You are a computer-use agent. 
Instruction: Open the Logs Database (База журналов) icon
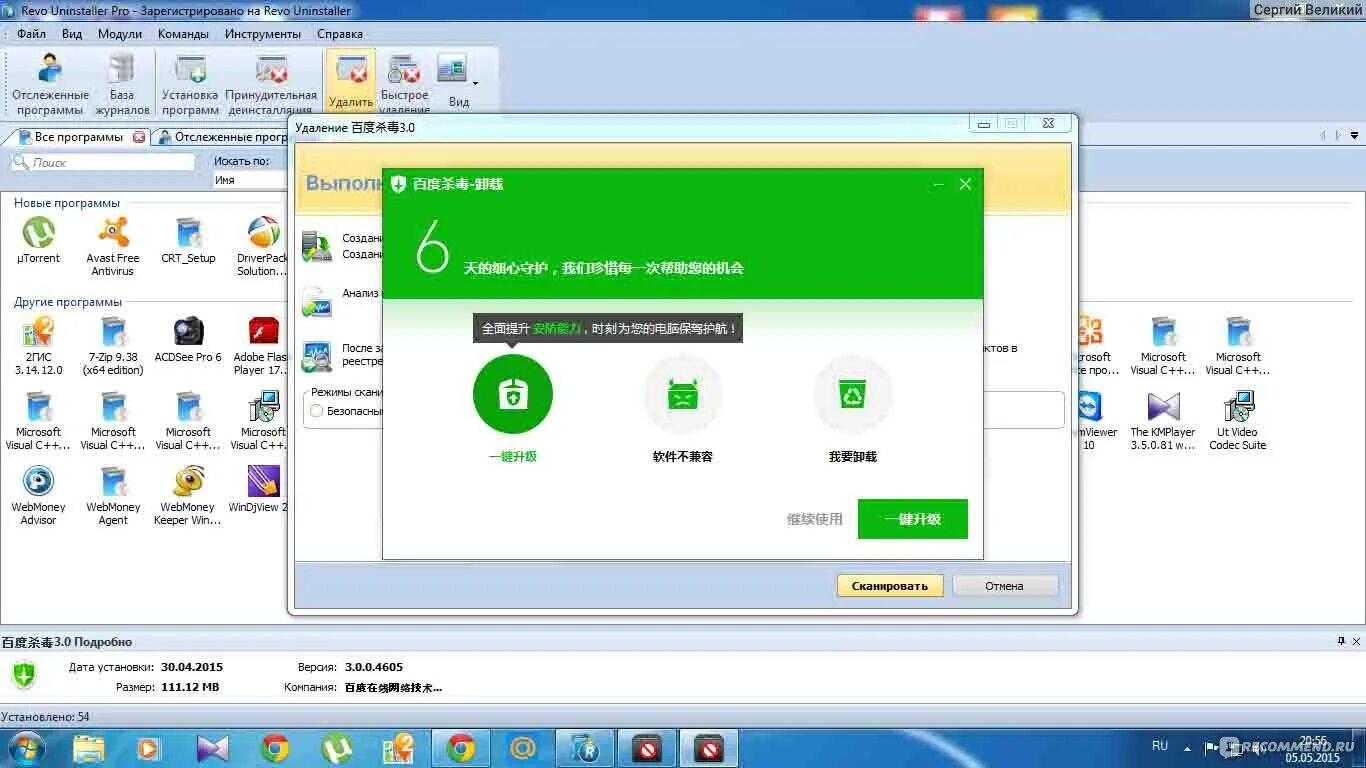(122, 83)
